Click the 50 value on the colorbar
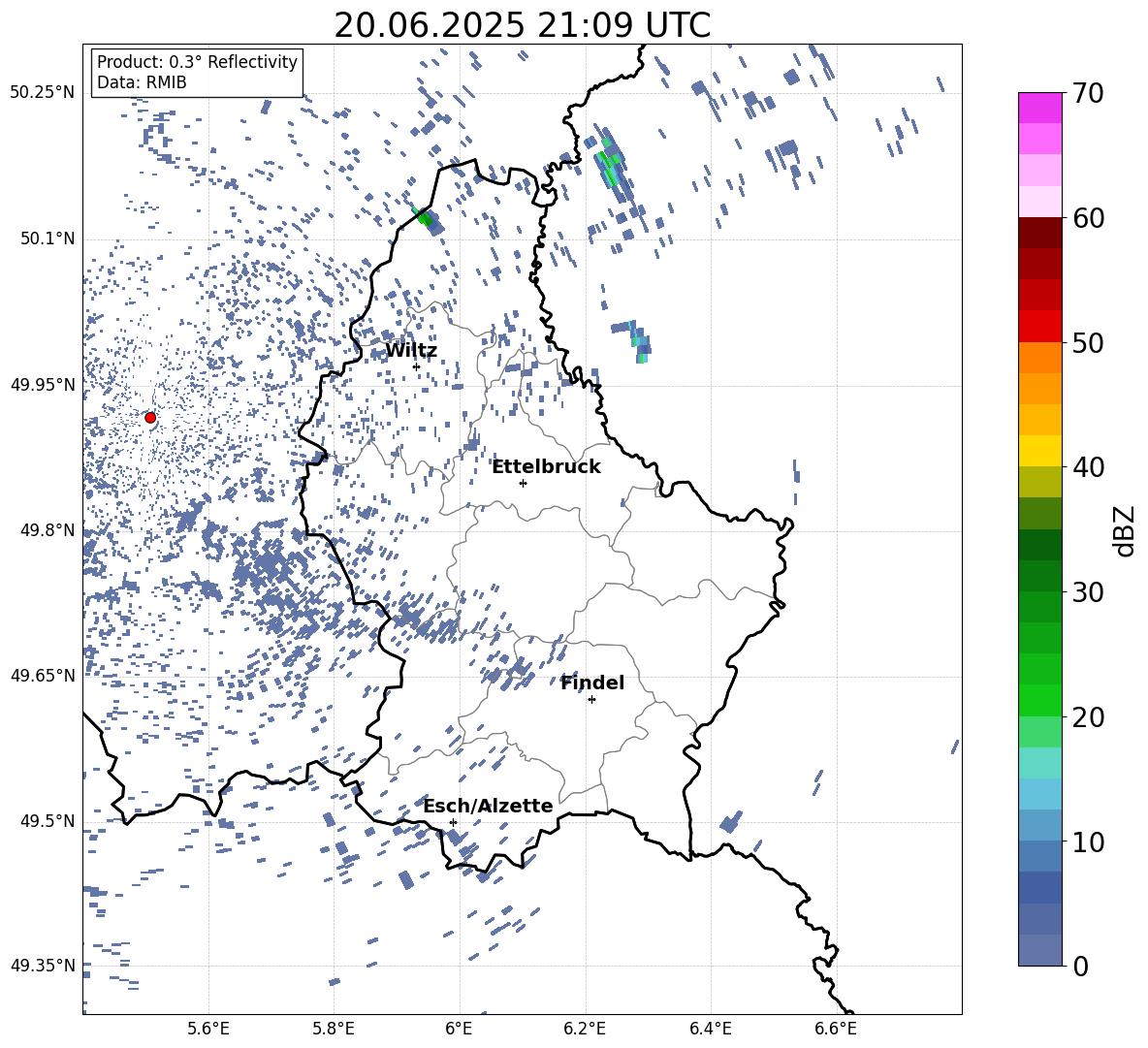The height and width of the screenshot is (1048, 1148). click(x=1088, y=342)
